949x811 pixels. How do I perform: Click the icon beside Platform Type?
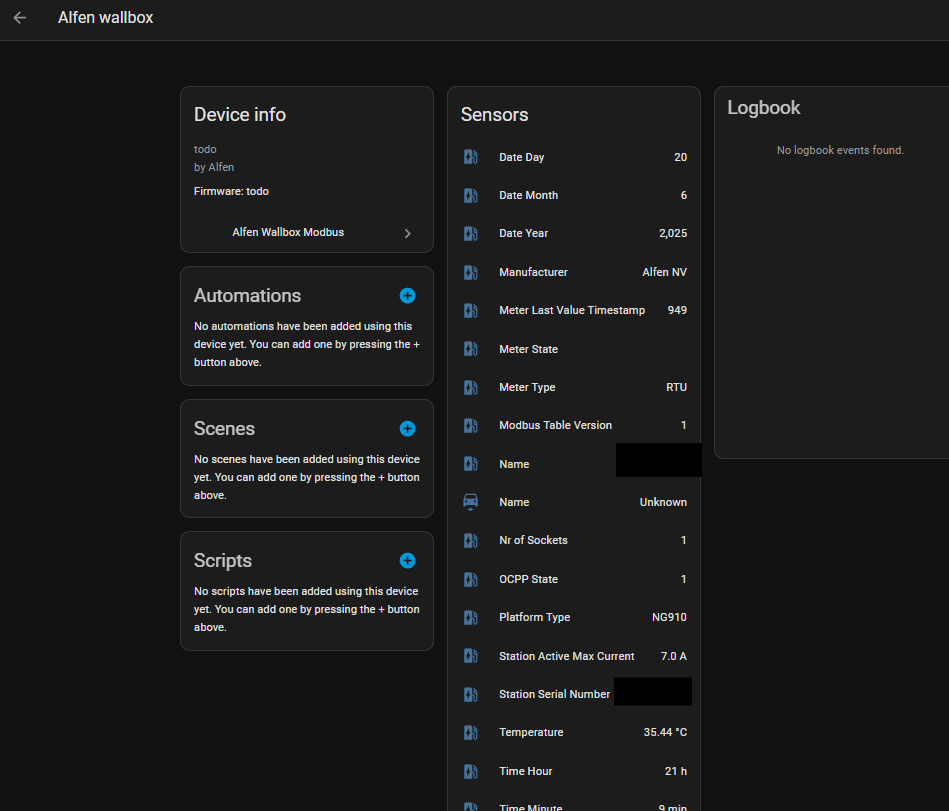tap(471, 617)
